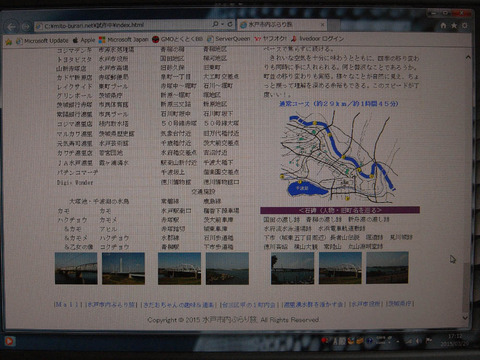Click the Mail link in footer
The height and width of the screenshot is (360, 480).
(x=68, y=305)
